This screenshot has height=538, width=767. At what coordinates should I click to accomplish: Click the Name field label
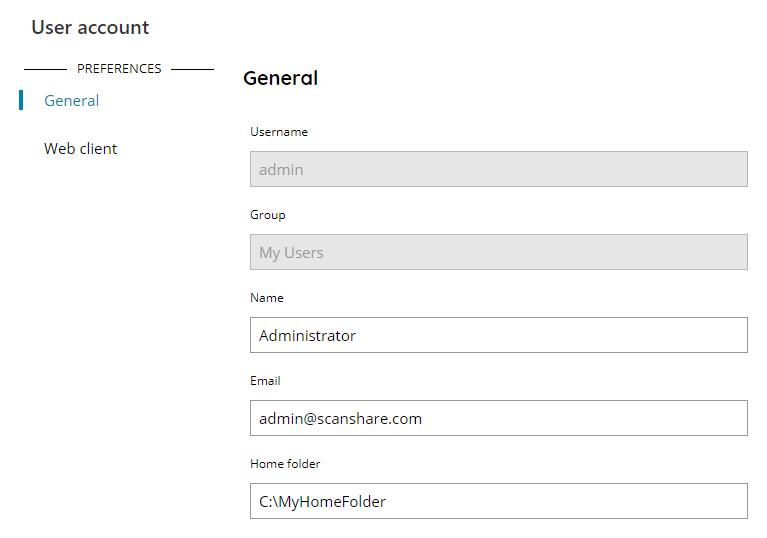pyautogui.click(x=267, y=298)
